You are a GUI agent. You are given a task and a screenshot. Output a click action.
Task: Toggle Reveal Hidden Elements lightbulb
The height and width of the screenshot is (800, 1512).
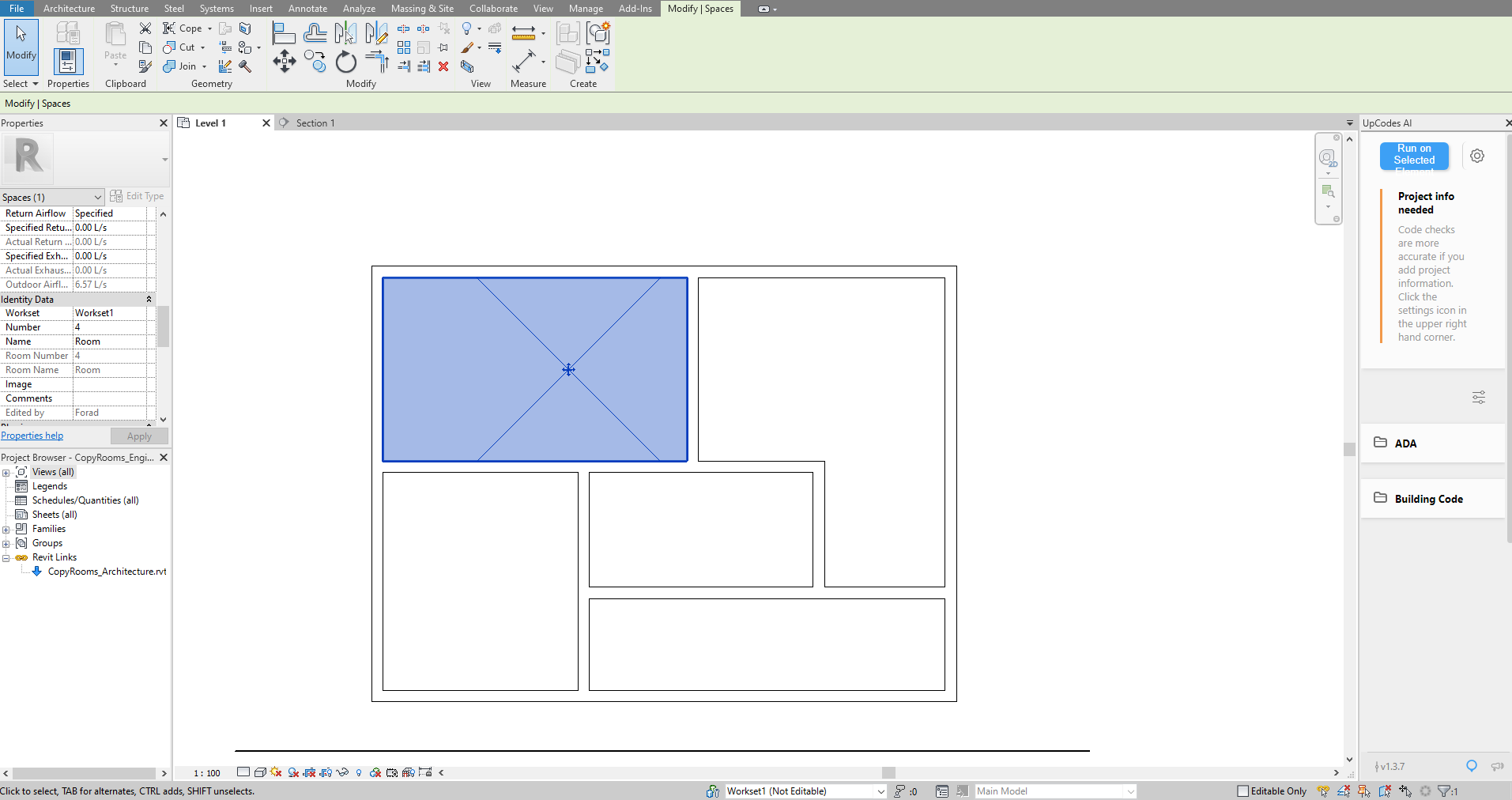pyautogui.click(x=359, y=772)
